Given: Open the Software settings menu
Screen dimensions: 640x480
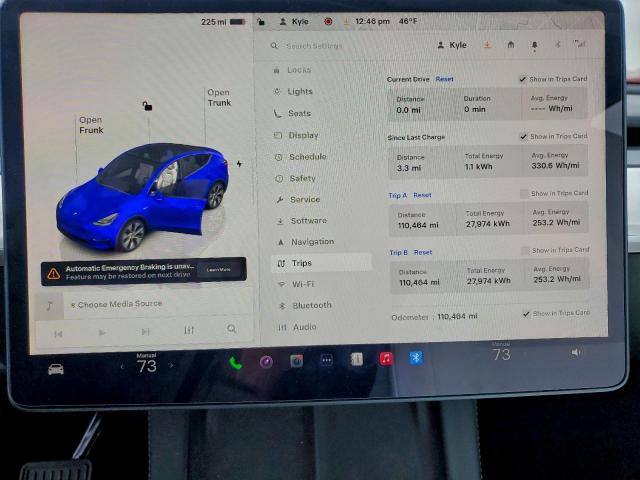Looking at the screenshot, I should click(x=302, y=221).
